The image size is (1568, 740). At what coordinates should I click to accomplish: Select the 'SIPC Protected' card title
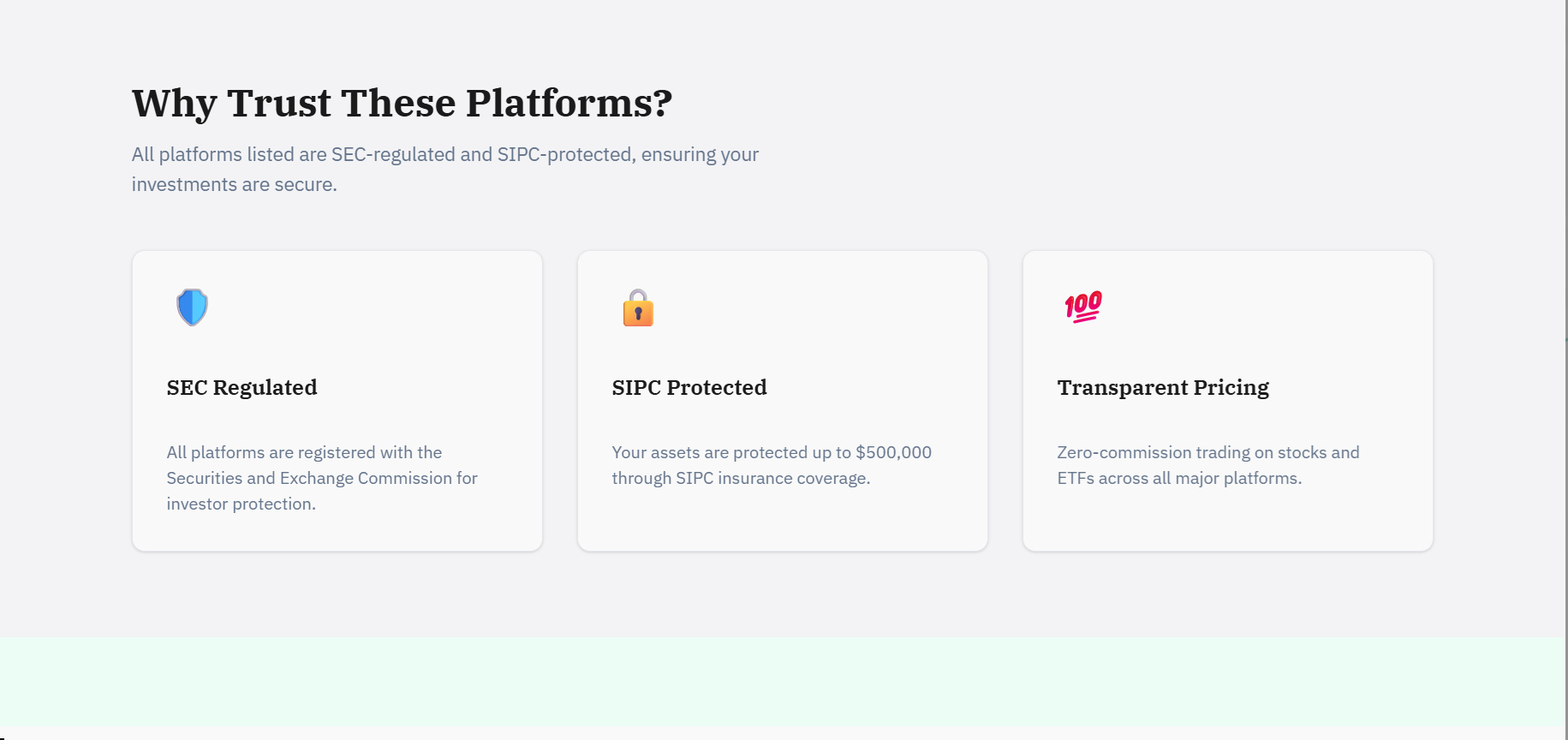point(689,388)
